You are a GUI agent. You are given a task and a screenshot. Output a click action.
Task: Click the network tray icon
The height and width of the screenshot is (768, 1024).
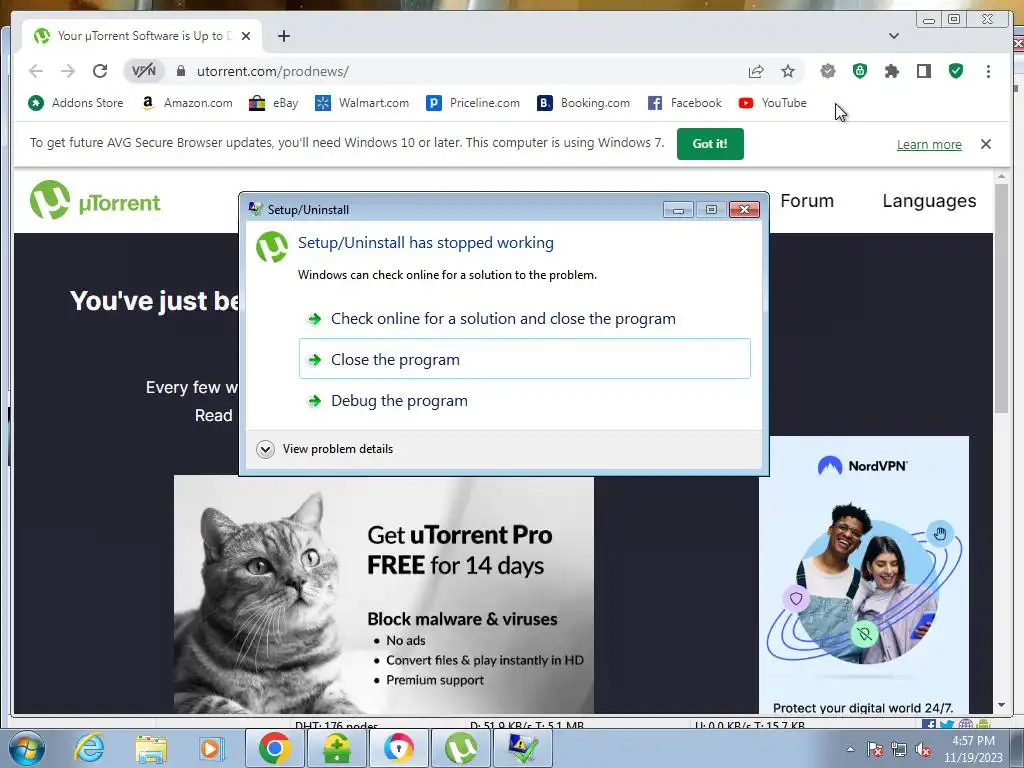coord(899,749)
